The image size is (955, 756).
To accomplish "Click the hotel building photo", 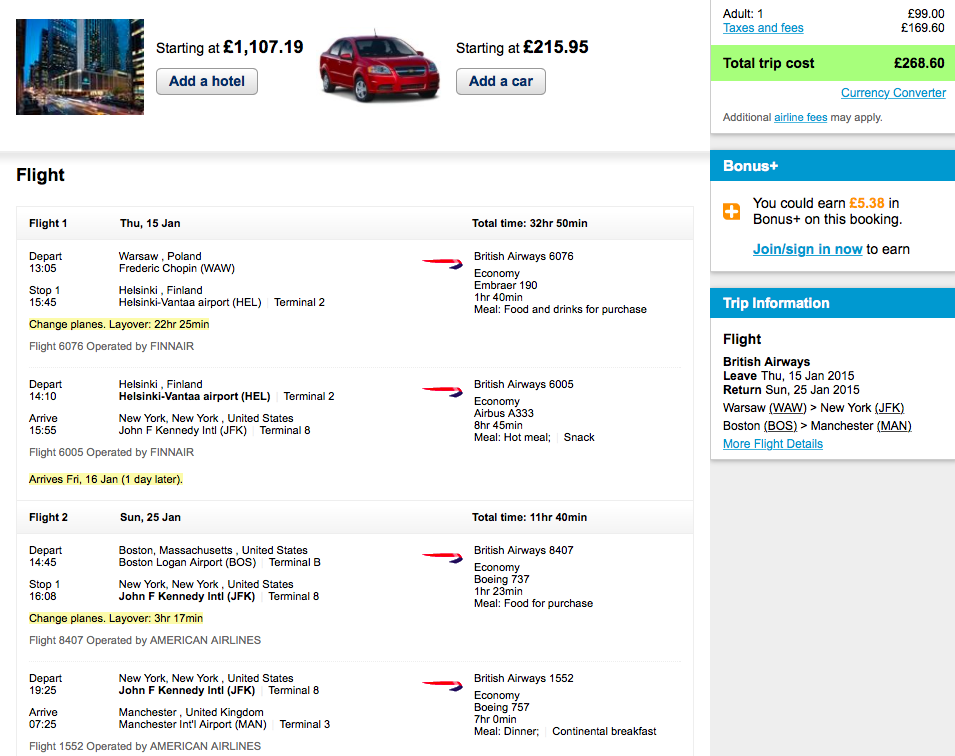I will [x=80, y=67].
